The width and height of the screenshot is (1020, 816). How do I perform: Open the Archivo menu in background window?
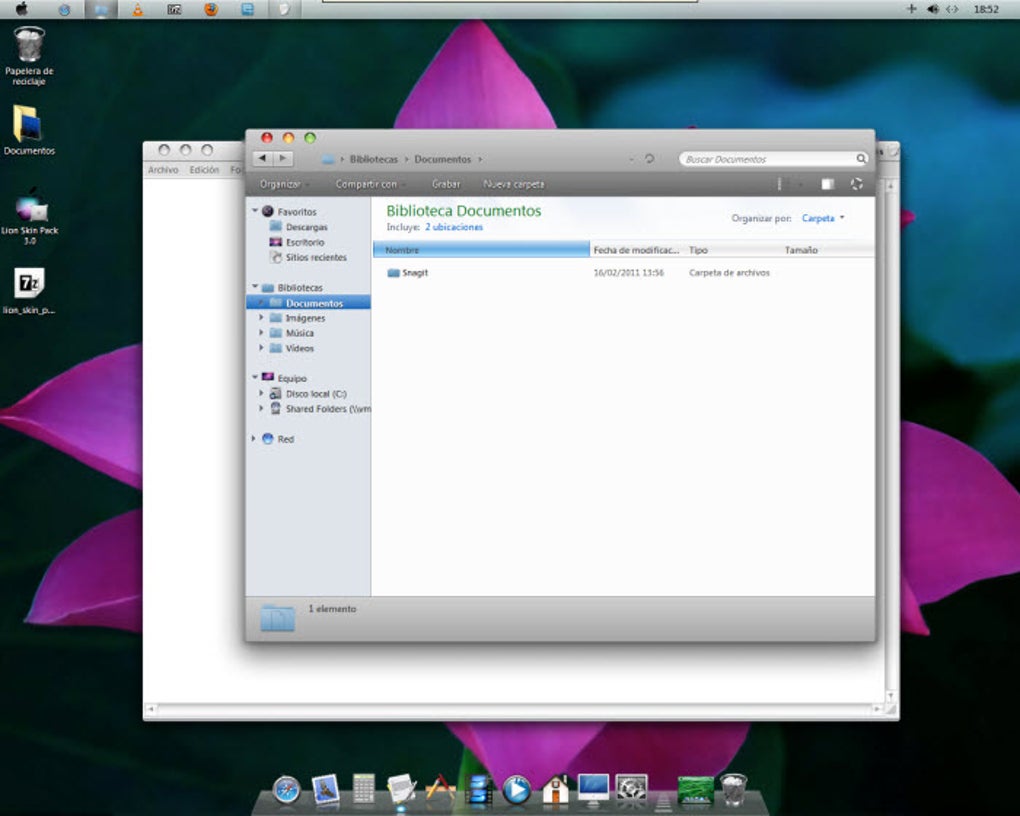(163, 169)
